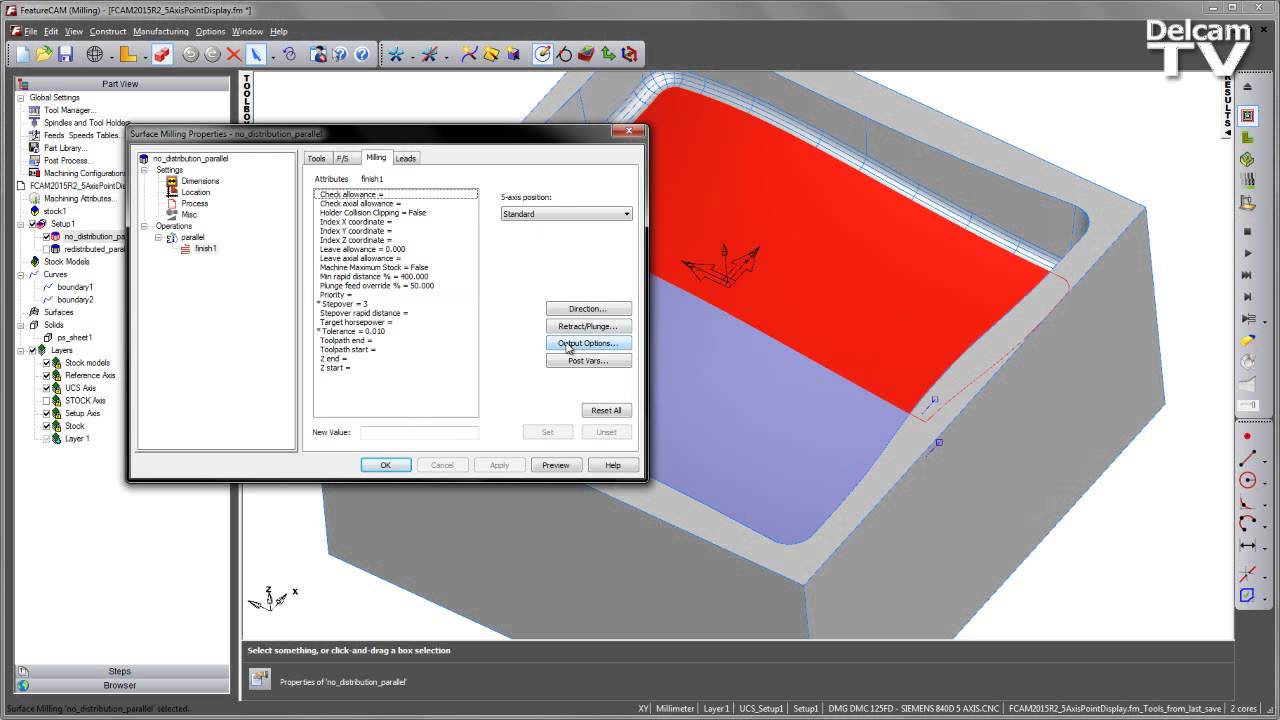Click the OK button in dialog

point(385,465)
